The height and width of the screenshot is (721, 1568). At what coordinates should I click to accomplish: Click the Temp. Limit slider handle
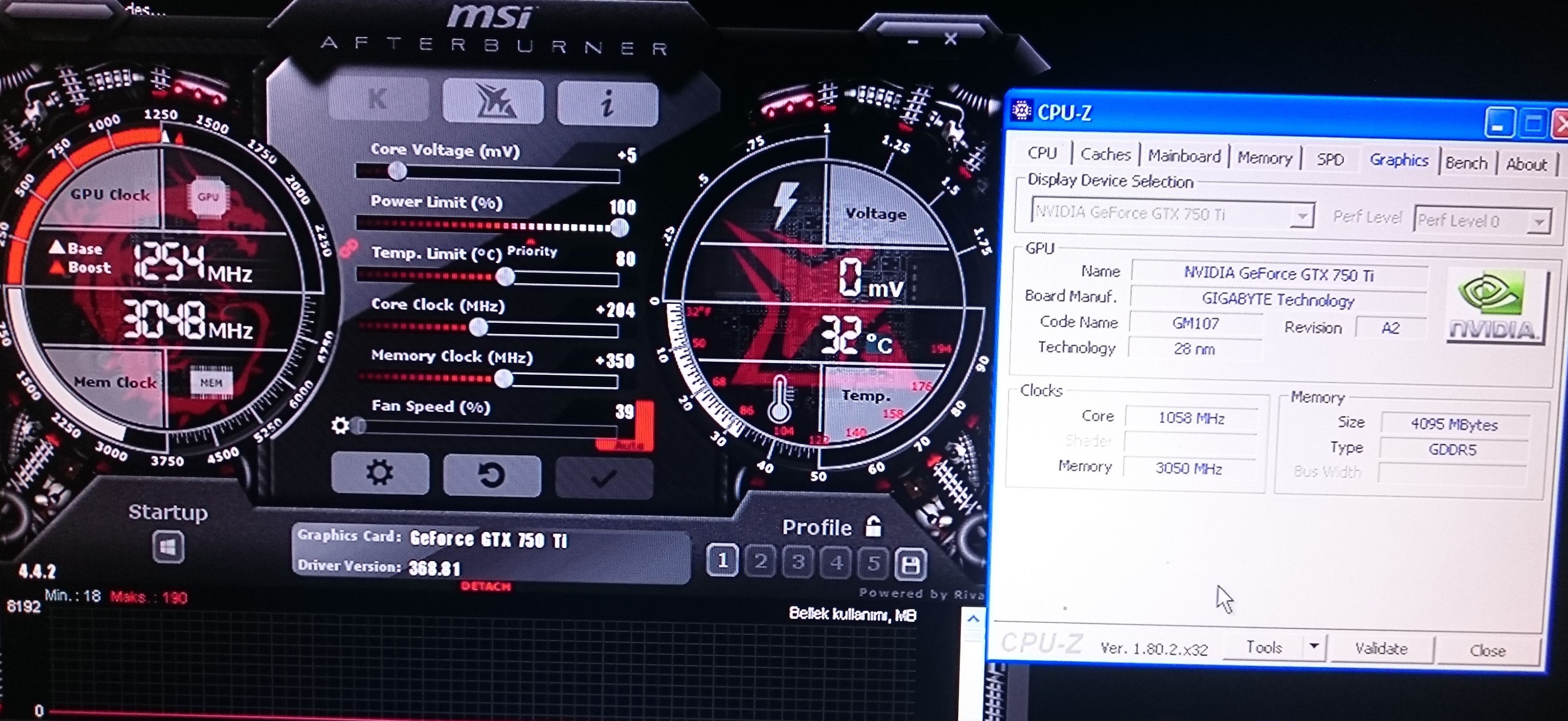505,277
